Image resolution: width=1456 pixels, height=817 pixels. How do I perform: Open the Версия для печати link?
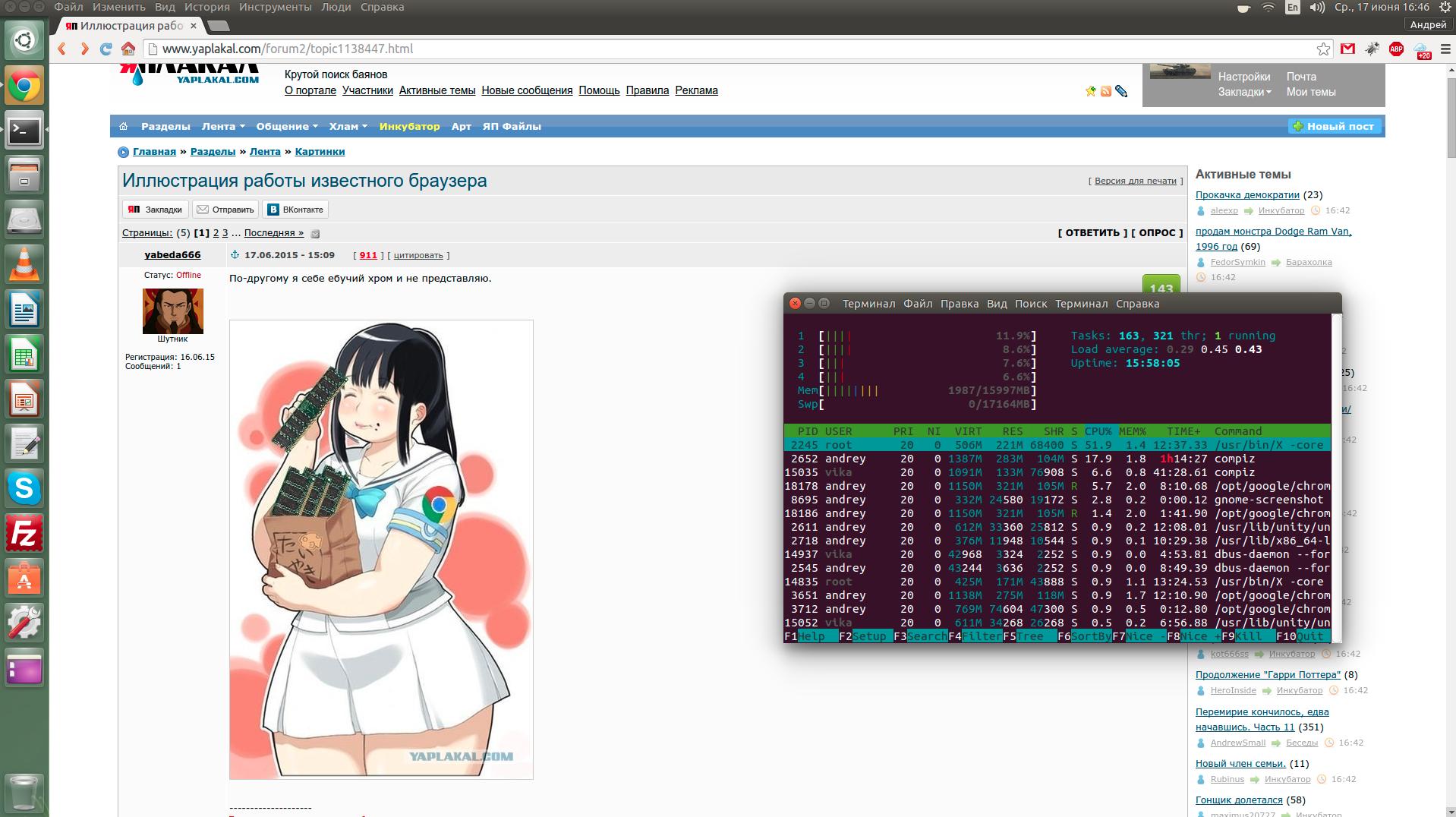click(1136, 181)
